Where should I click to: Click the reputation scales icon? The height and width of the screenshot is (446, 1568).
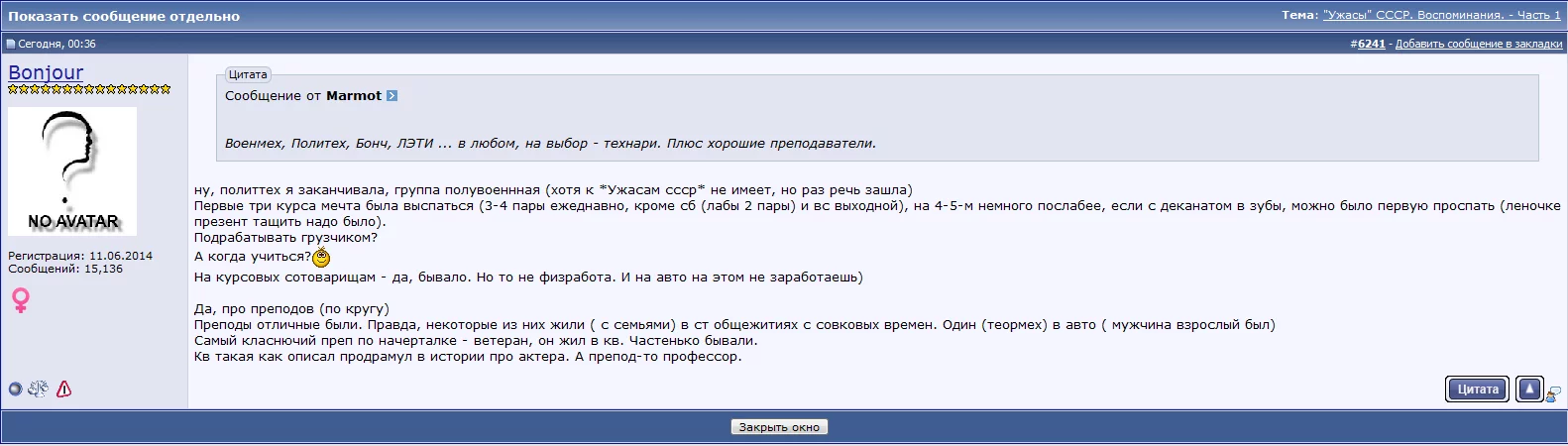(38, 389)
